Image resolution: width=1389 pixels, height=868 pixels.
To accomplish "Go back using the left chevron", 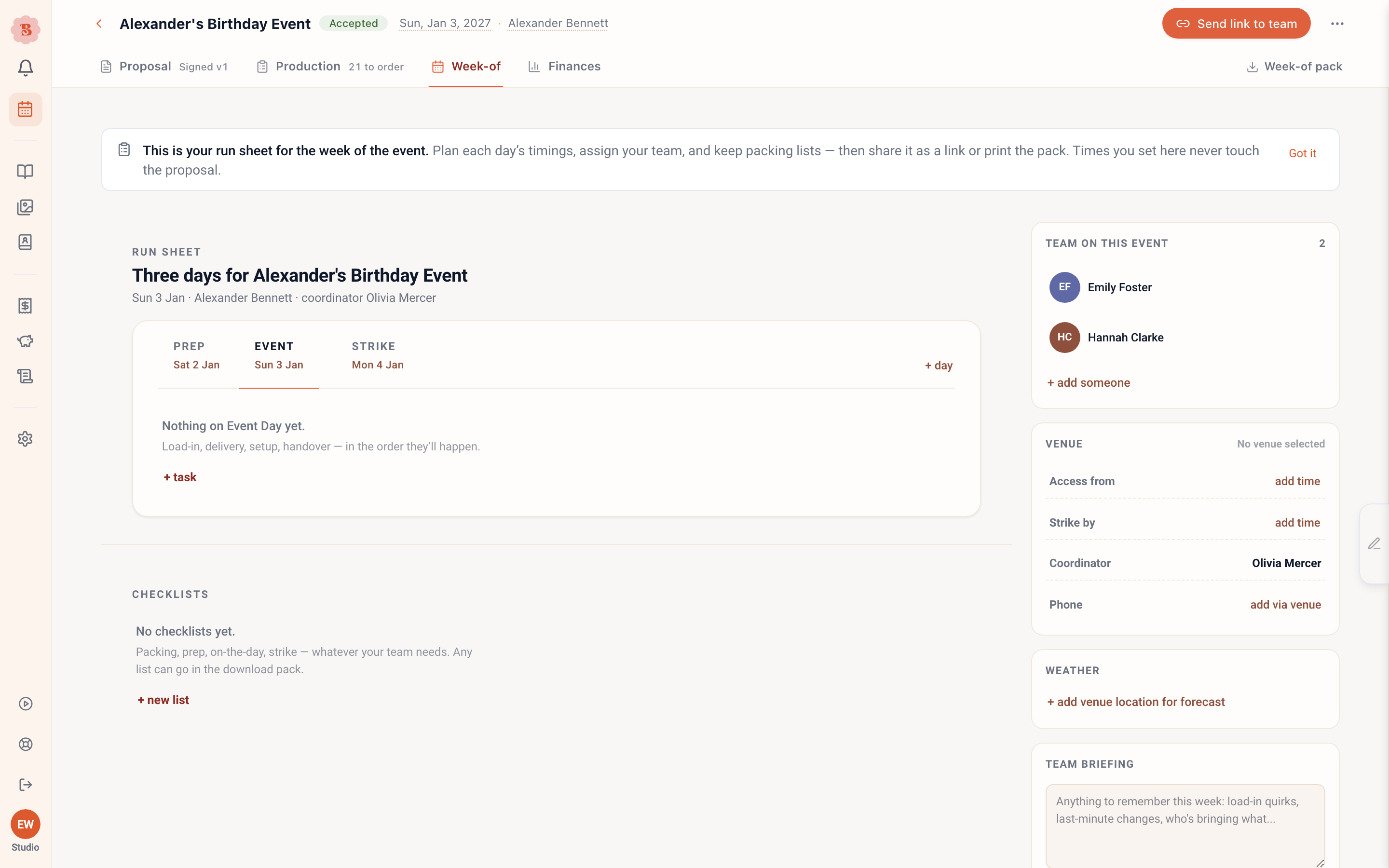I will pyautogui.click(x=99, y=24).
